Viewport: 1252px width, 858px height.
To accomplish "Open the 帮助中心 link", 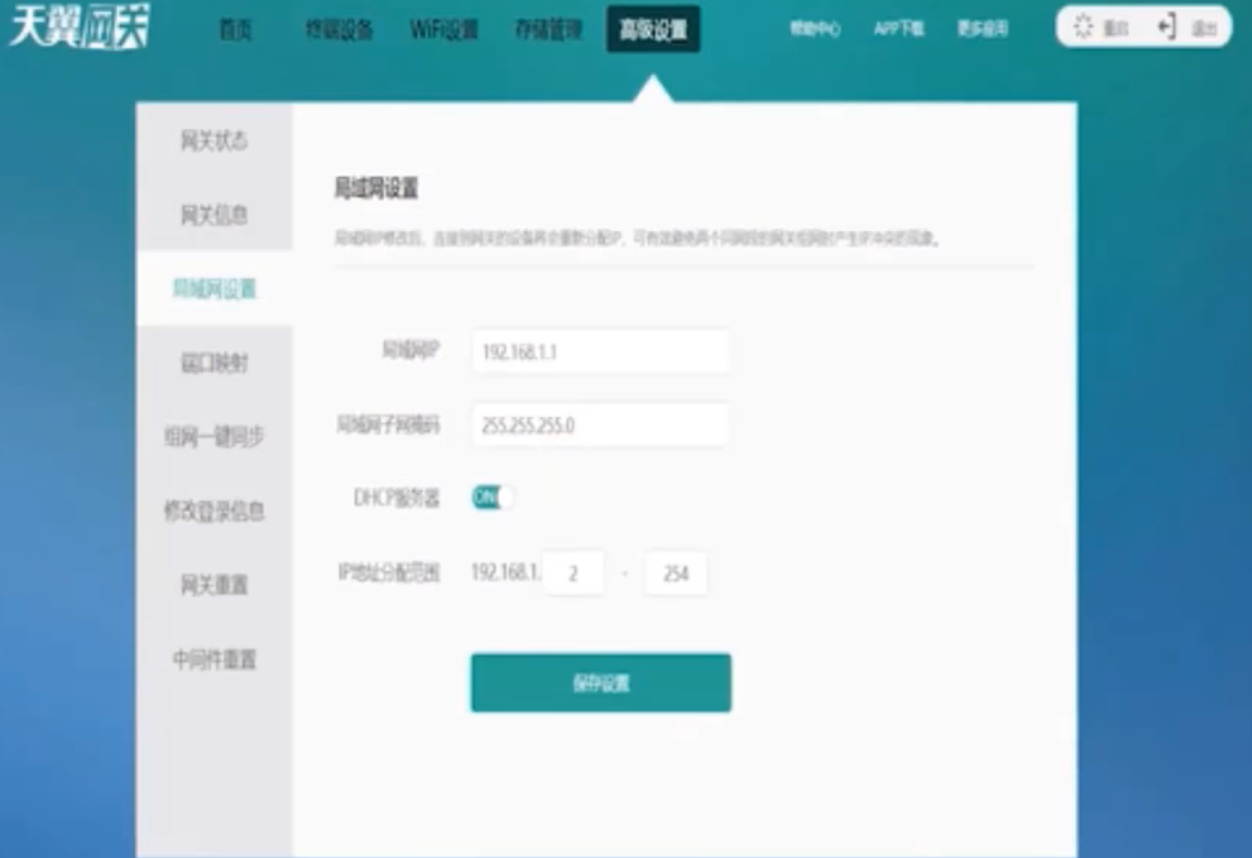I will coord(815,30).
